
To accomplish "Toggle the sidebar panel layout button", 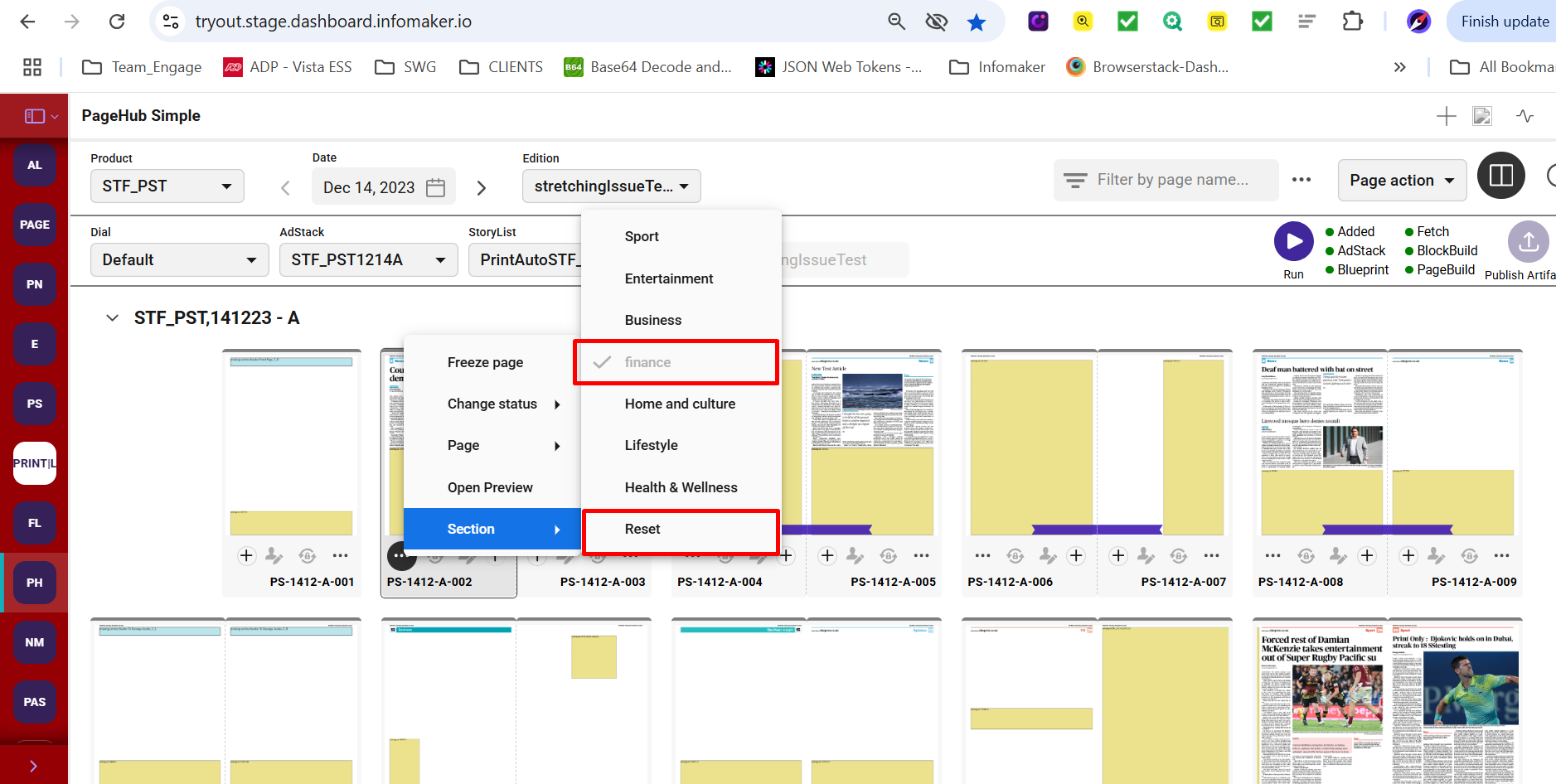I will [34, 116].
